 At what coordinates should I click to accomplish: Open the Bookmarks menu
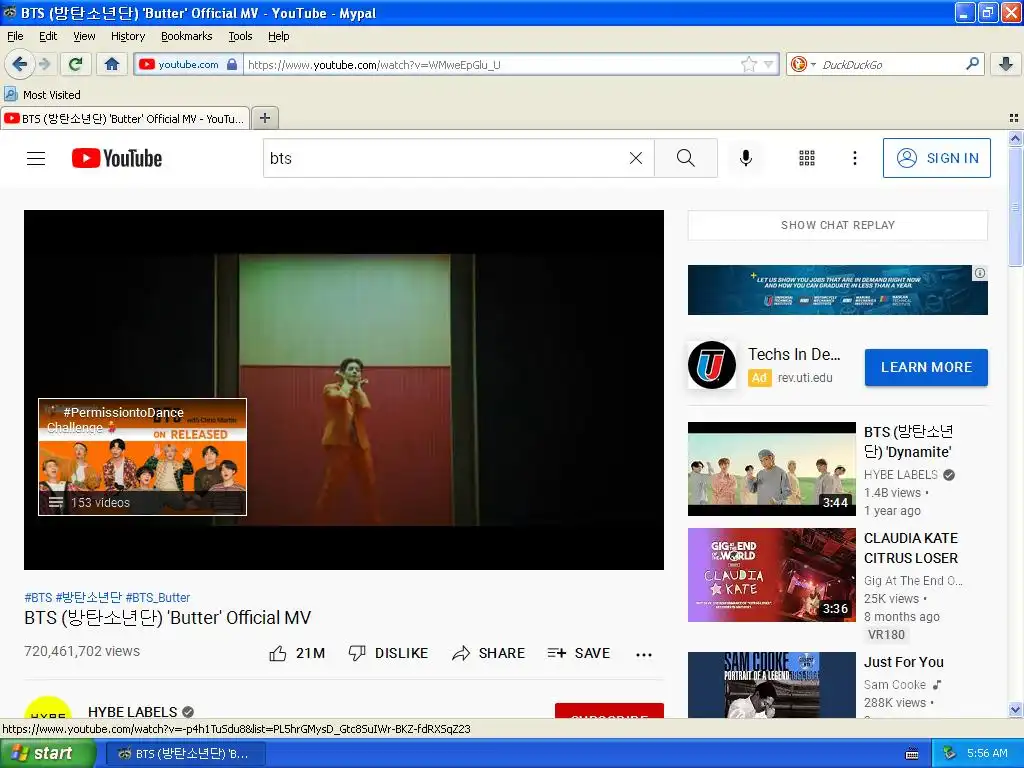(x=186, y=36)
